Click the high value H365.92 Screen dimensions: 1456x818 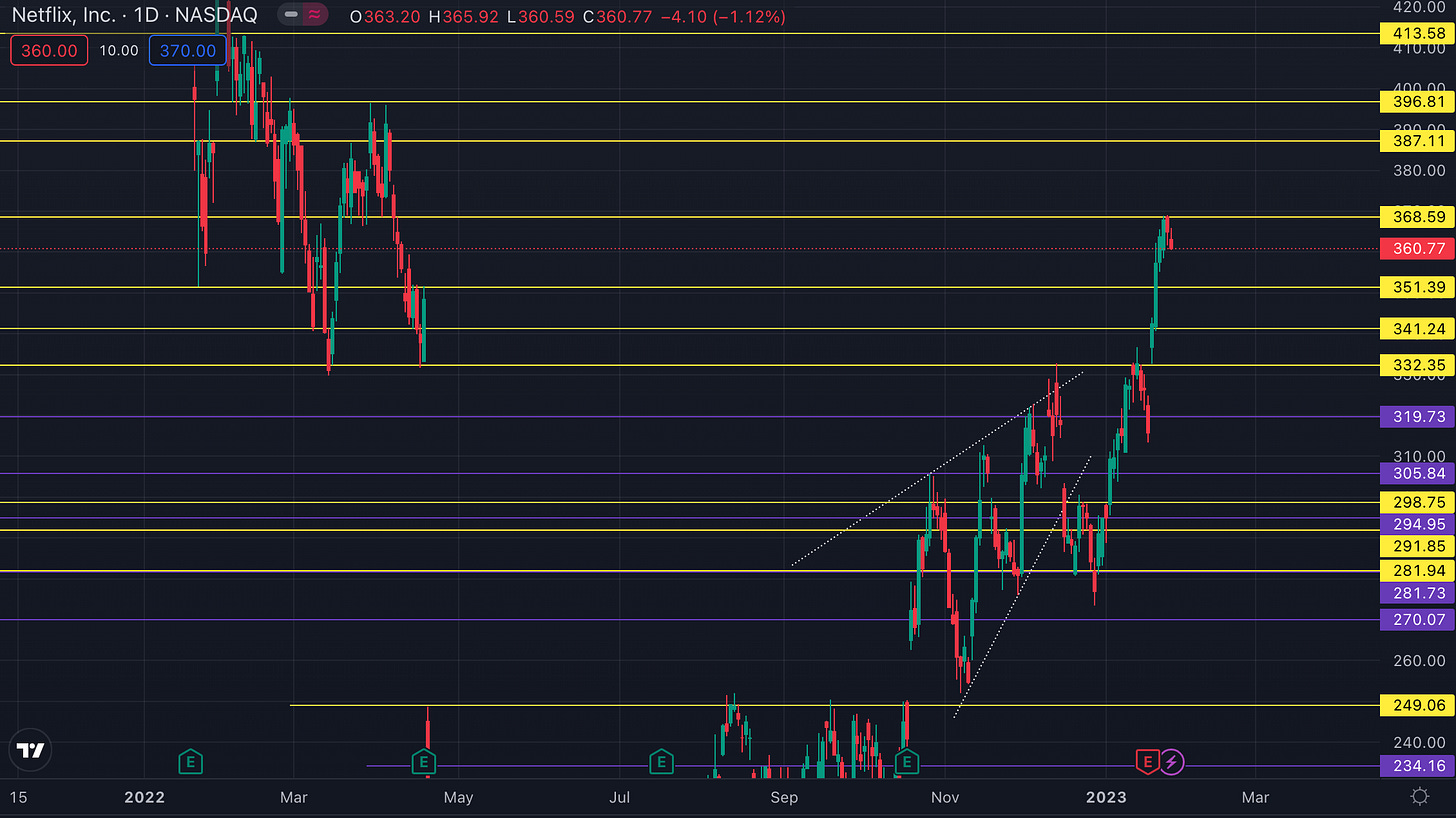point(464,17)
